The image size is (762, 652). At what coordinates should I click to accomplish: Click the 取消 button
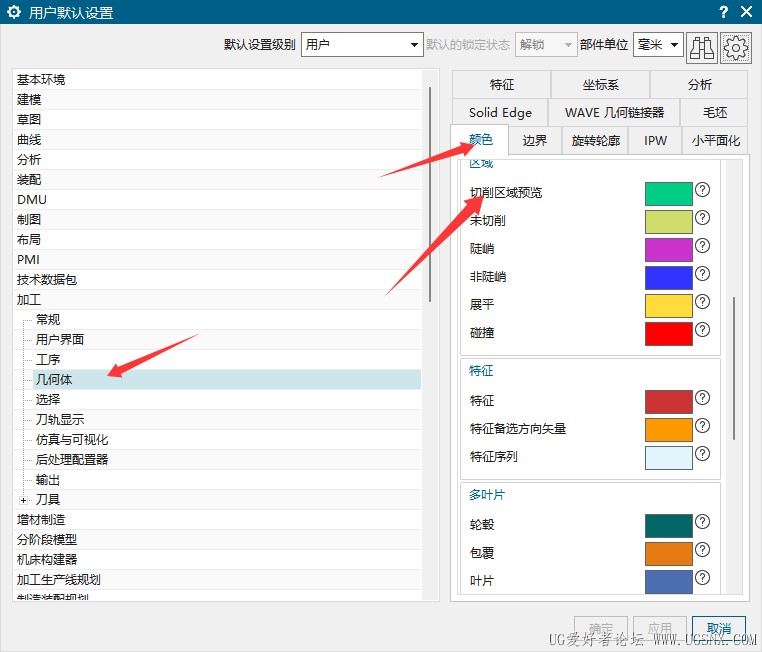[719, 628]
